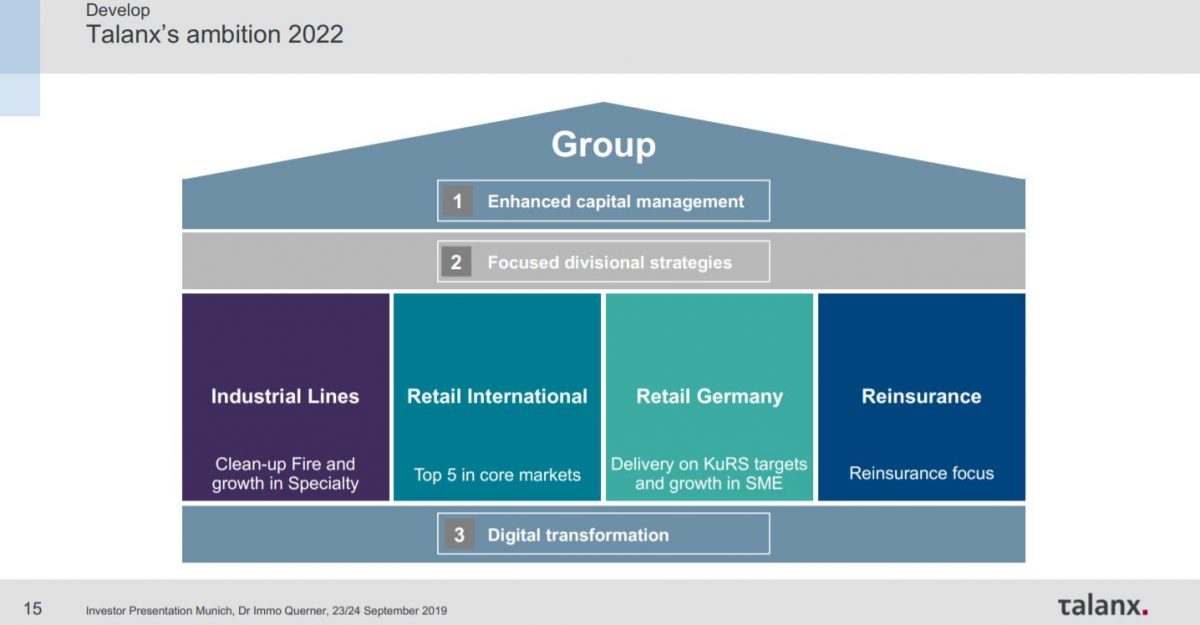Click 'Clean-up Fire and growth in Specialty' text
This screenshot has width=1200, height=625.
(285, 474)
